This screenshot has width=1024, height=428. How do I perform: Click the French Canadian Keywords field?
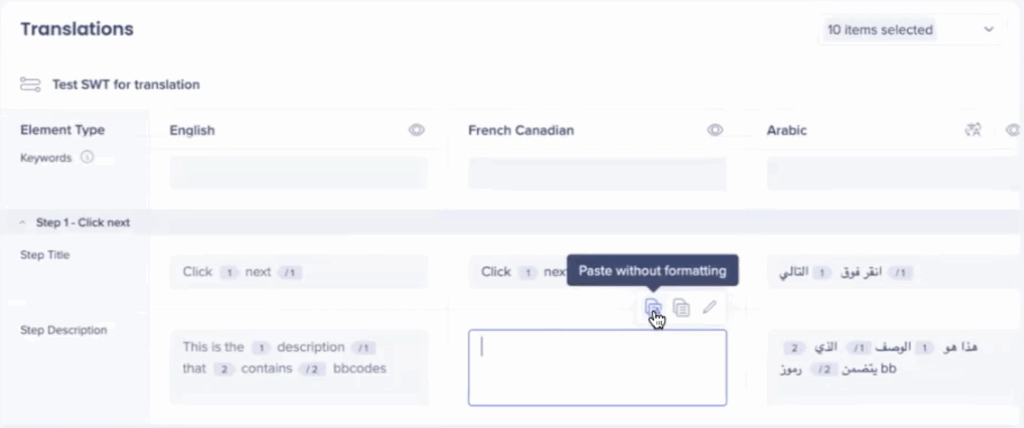pyautogui.click(x=597, y=173)
